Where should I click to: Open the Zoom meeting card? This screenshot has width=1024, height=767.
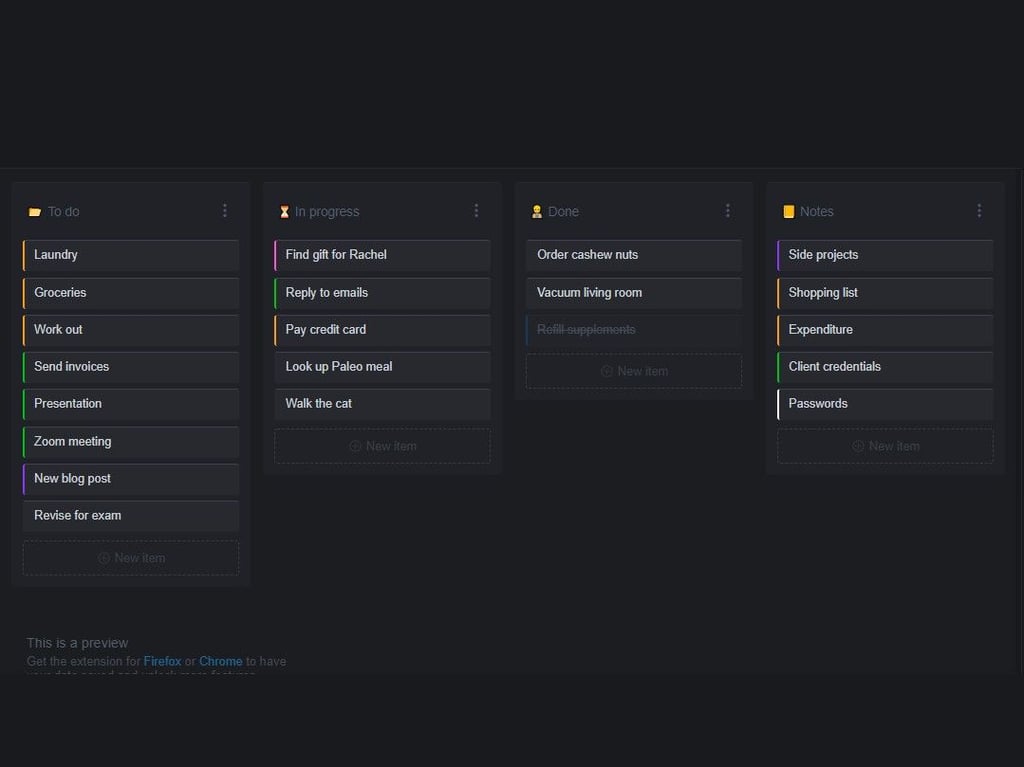coord(131,442)
